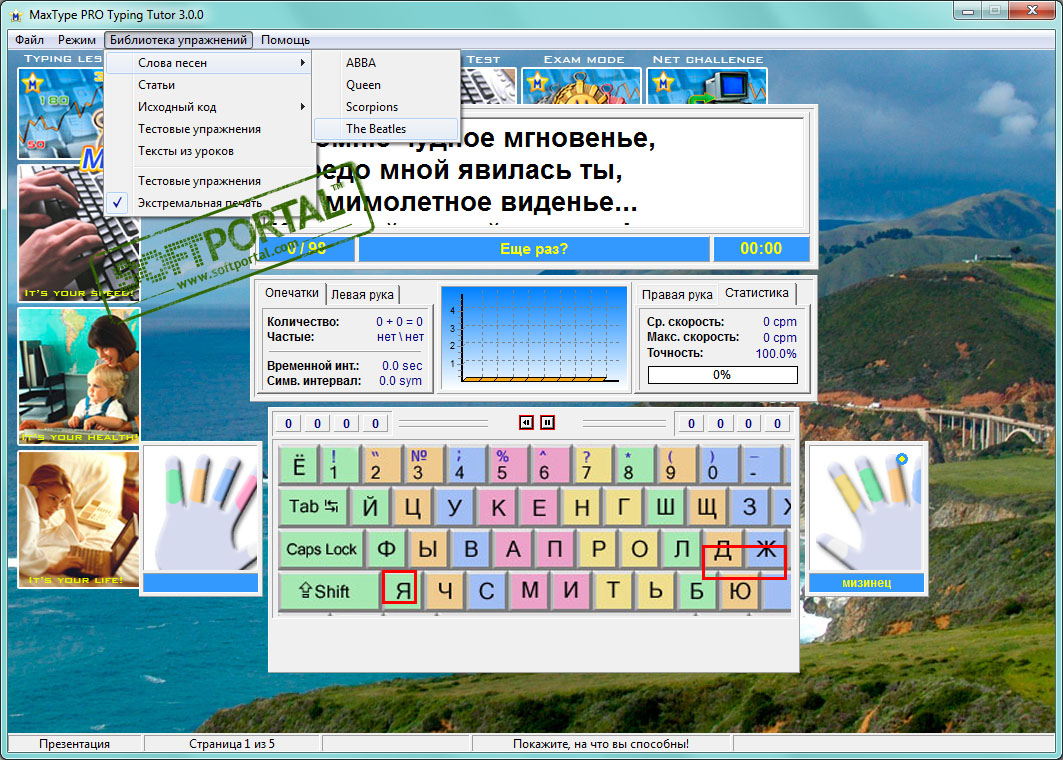Close the MaxType PRO window
Image resolution: width=1063 pixels, height=760 pixels.
pos(1032,10)
